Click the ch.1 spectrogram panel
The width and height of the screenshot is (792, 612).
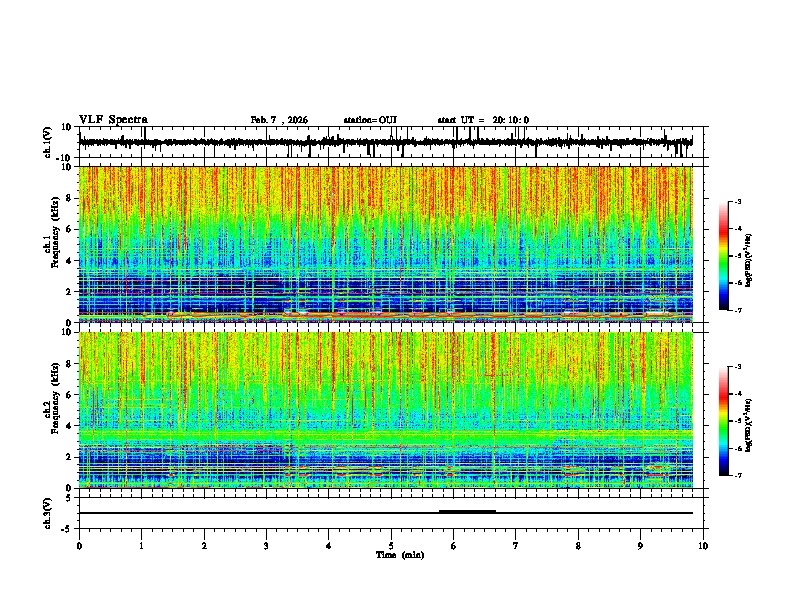click(386, 244)
